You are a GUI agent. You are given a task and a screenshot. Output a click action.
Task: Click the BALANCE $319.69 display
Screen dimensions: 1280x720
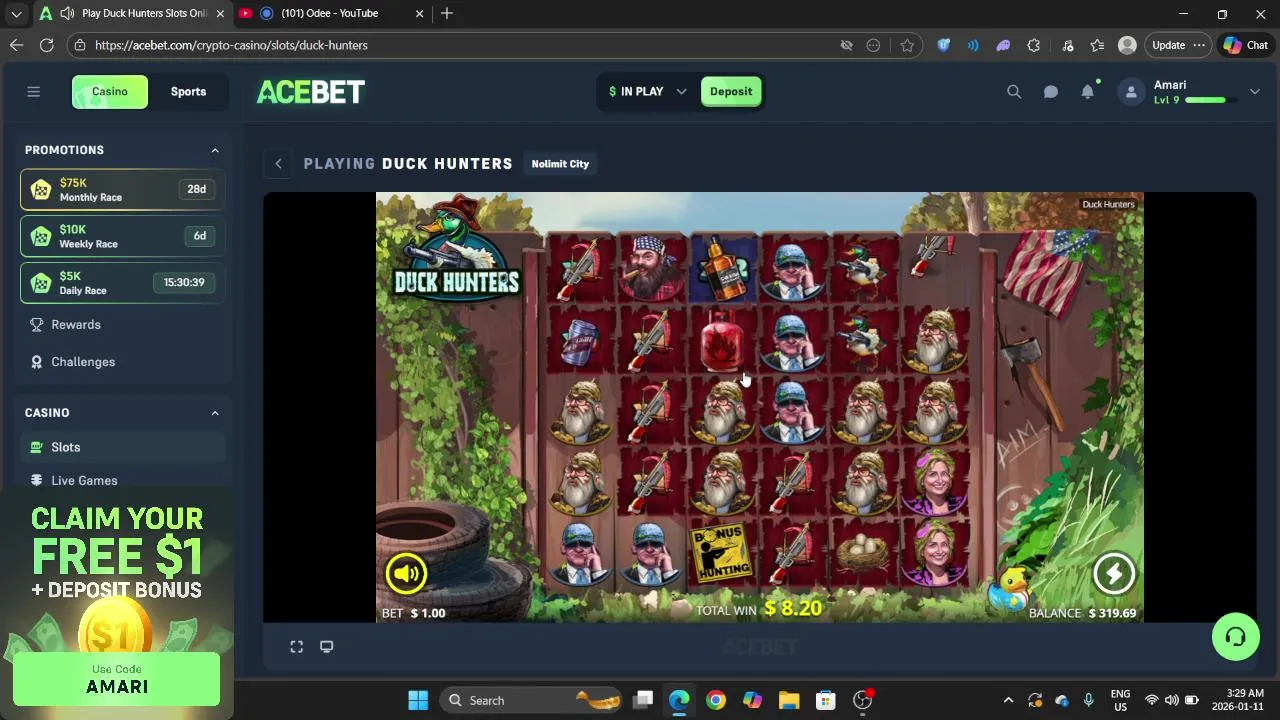click(x=1082, y=613)
